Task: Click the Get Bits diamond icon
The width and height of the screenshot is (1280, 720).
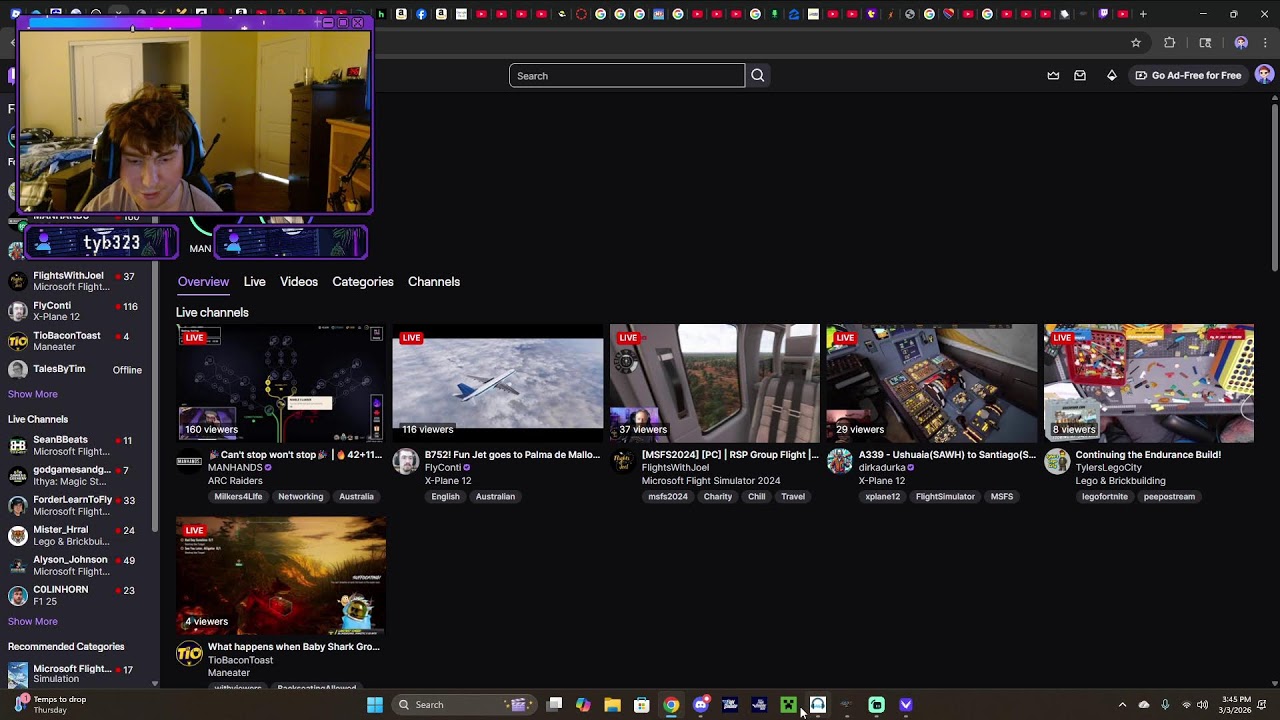Action: click(1112, 75)
